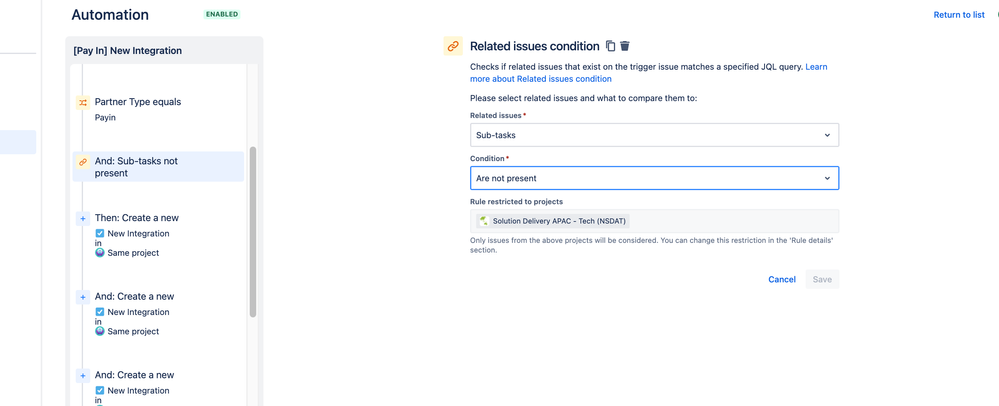
Task: Click the Cancel button
Action: click(x=781, y=279)
